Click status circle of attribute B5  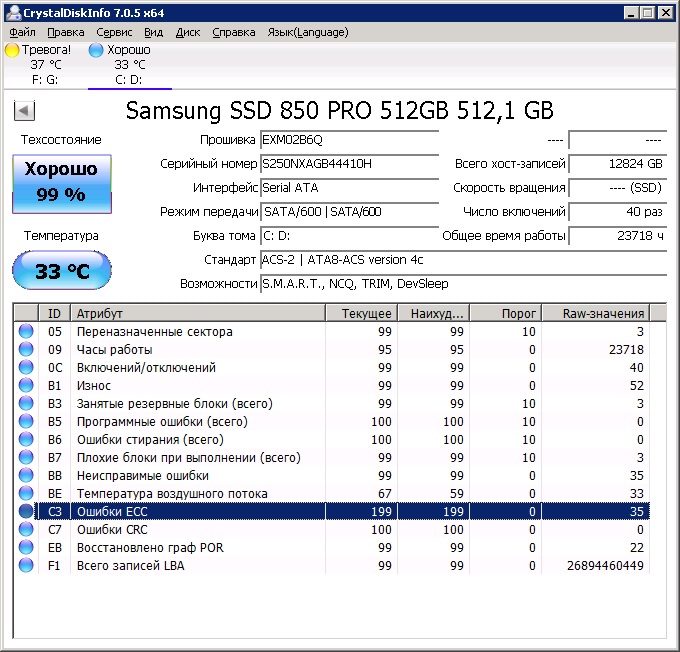pyautogui.click(x=26, y=421)
